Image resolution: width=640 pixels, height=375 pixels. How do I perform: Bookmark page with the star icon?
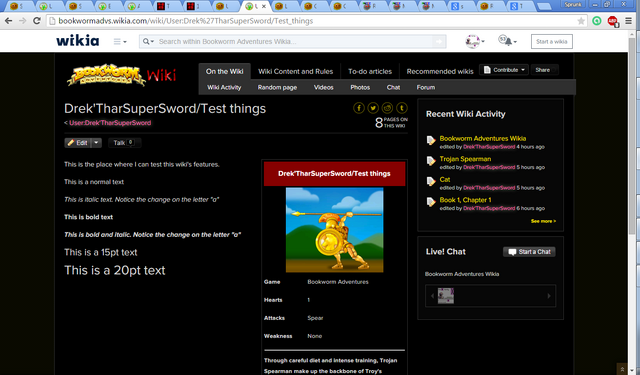(x=581, y=21)
